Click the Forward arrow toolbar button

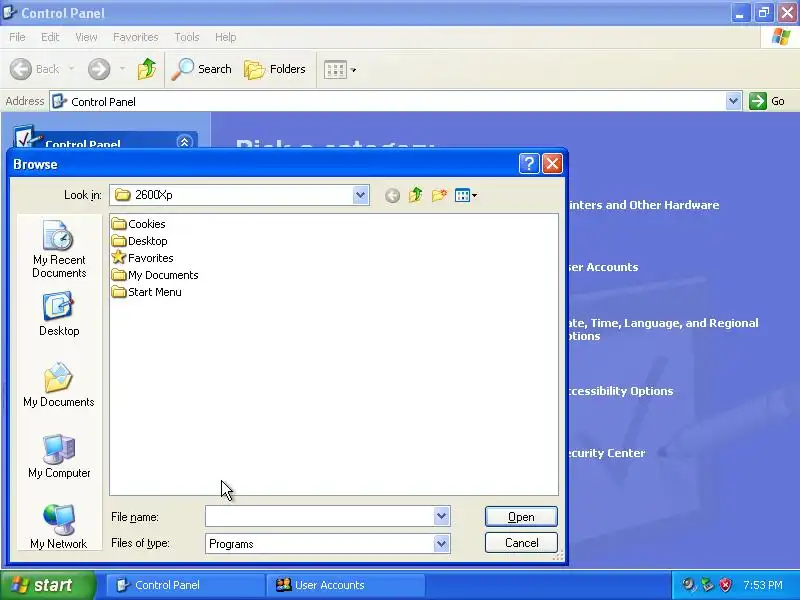(99, 69)
